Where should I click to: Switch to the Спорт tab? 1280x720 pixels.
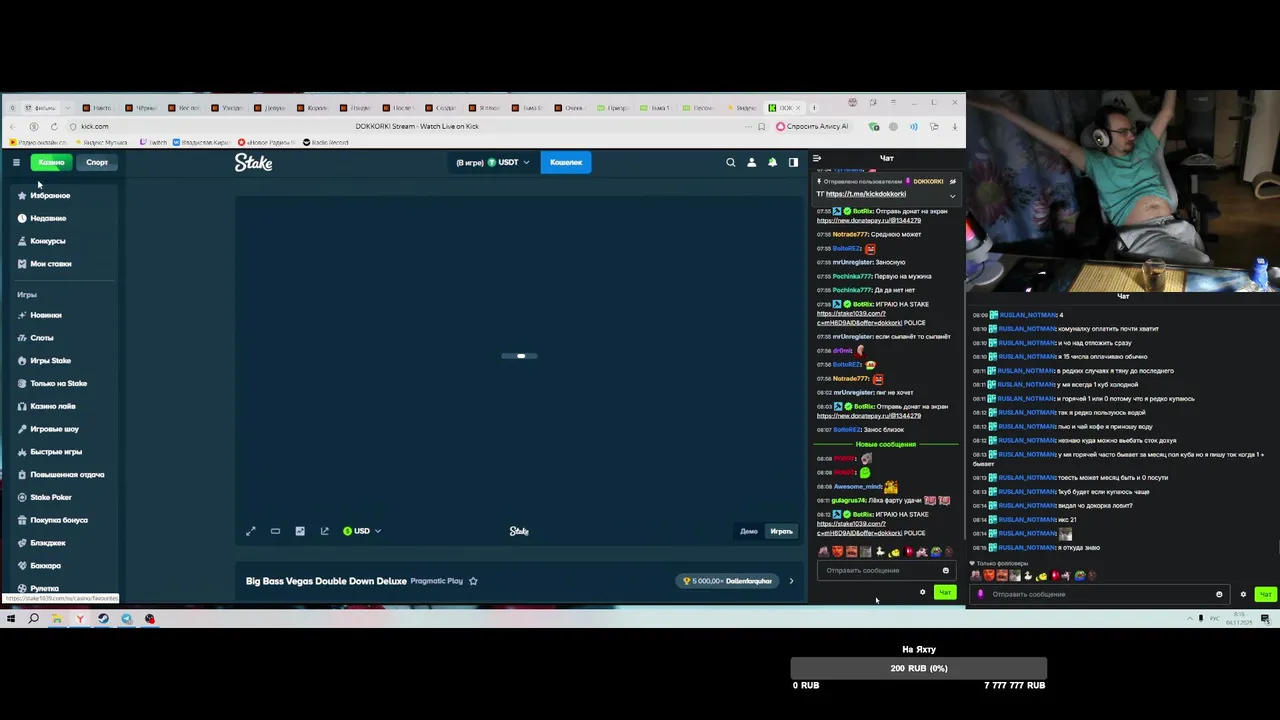pos(97,162)
